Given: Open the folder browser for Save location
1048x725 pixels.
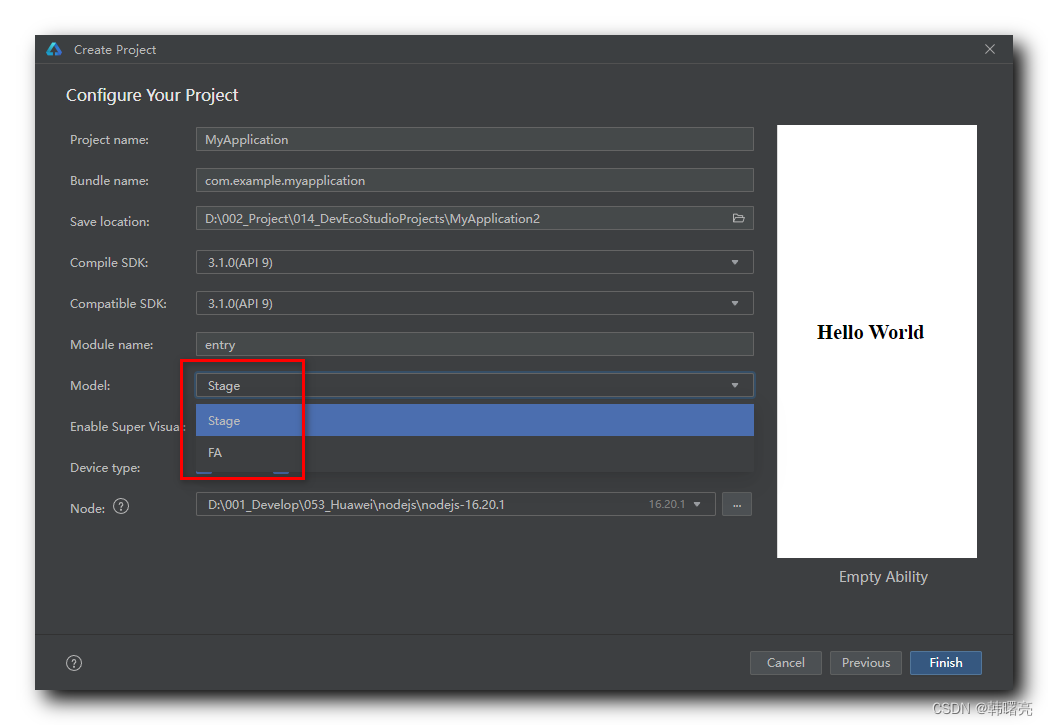Looking at the screenshot, I should [738, 218].
